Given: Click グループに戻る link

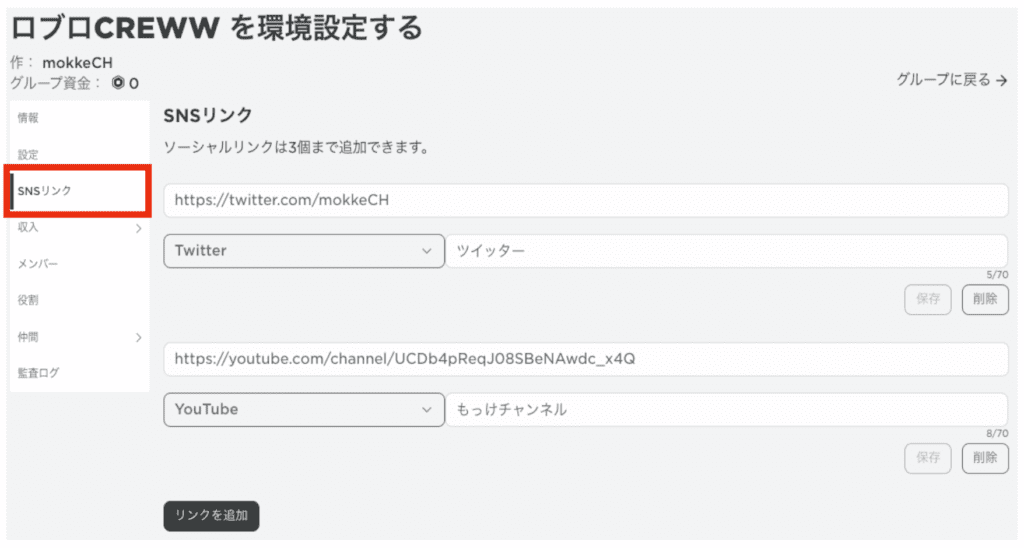Looking at the screenshot, I should pos(951,80).
